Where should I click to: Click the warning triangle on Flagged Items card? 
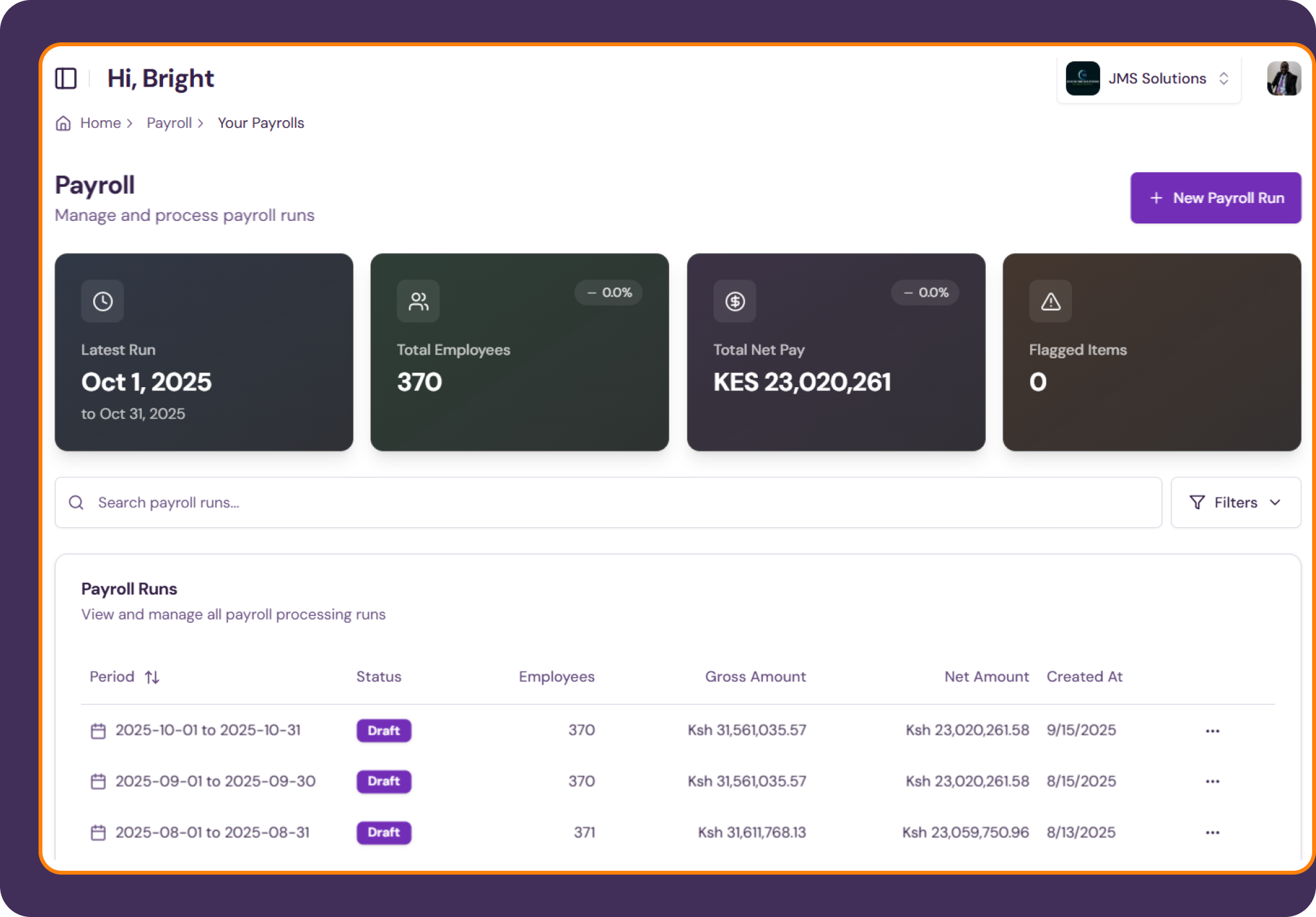pyautogui.click(x=1050, y=301)
